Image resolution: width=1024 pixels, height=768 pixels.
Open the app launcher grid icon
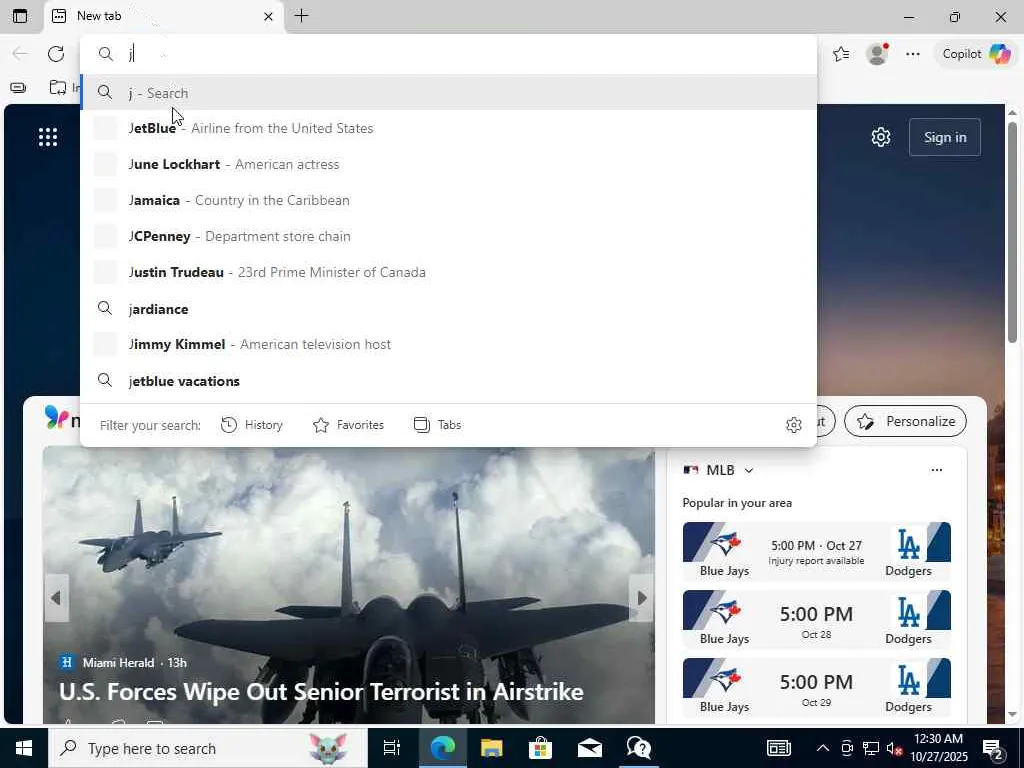tap(48, 137)
